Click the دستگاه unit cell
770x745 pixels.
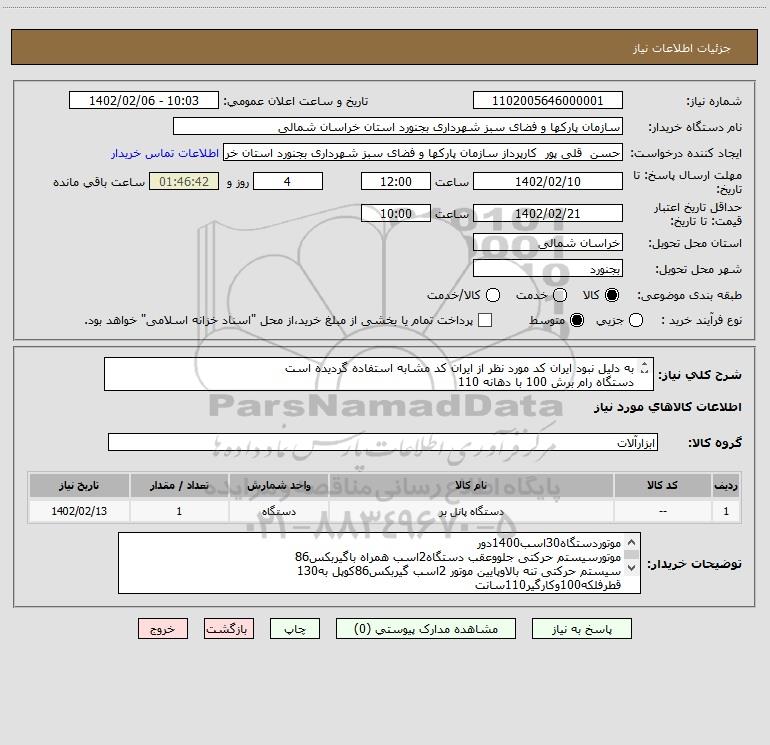coord(278,511)
